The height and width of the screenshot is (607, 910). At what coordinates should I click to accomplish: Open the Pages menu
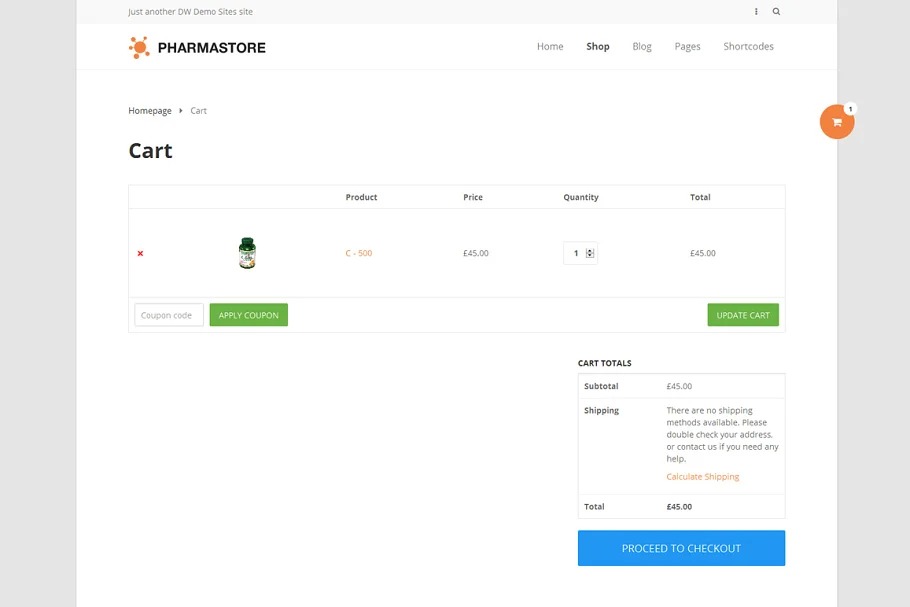point(687,47)
